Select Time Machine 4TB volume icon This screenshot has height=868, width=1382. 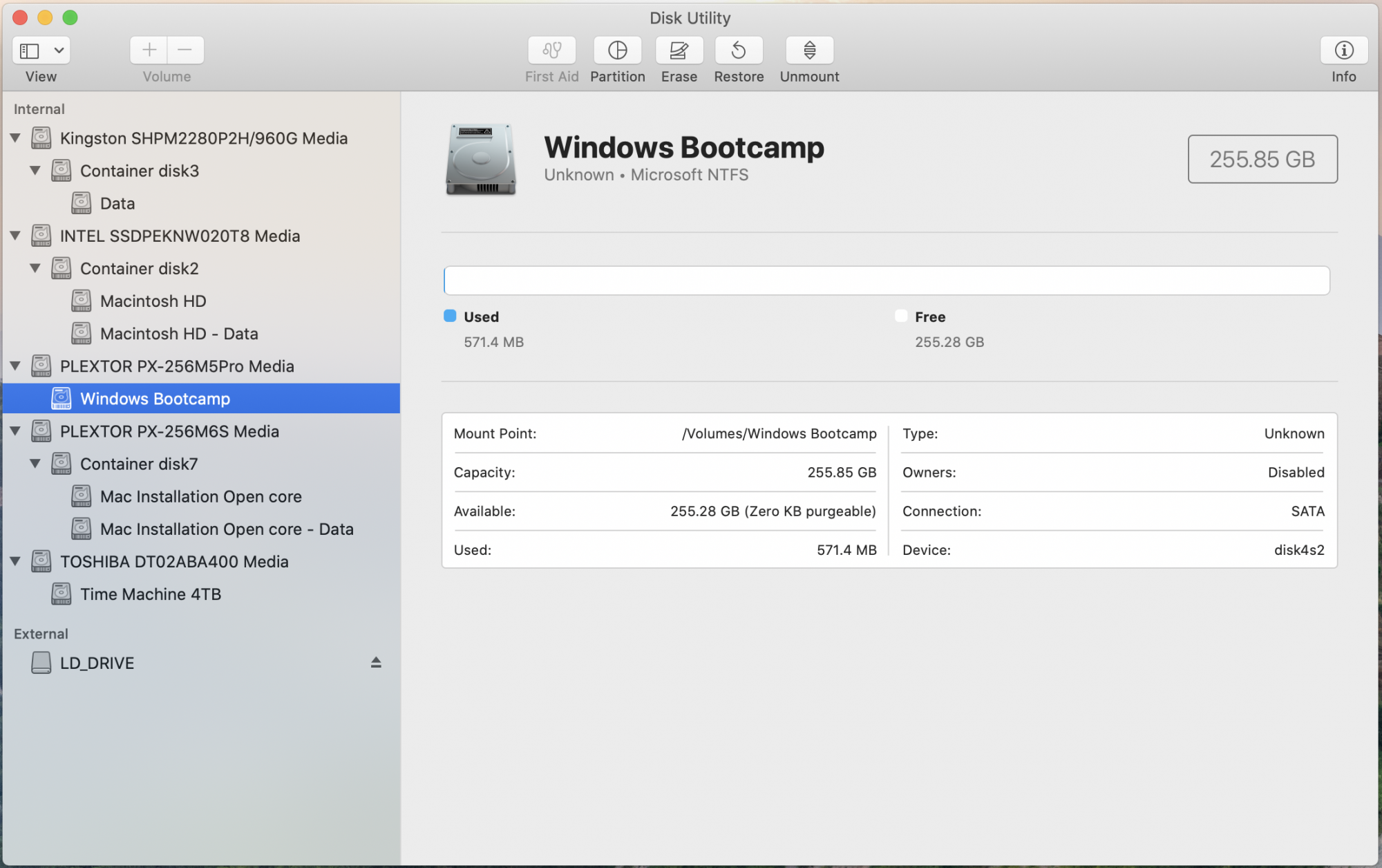[61, 594]
